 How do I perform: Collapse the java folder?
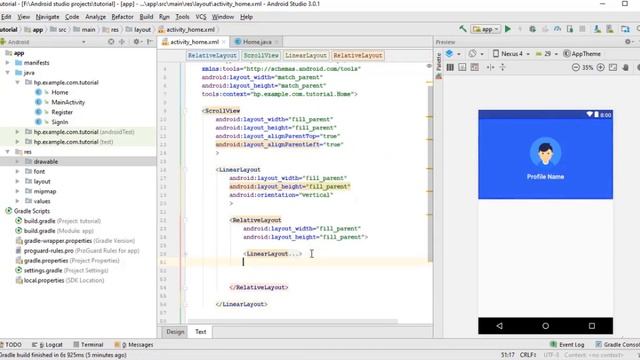pos(7,73)
